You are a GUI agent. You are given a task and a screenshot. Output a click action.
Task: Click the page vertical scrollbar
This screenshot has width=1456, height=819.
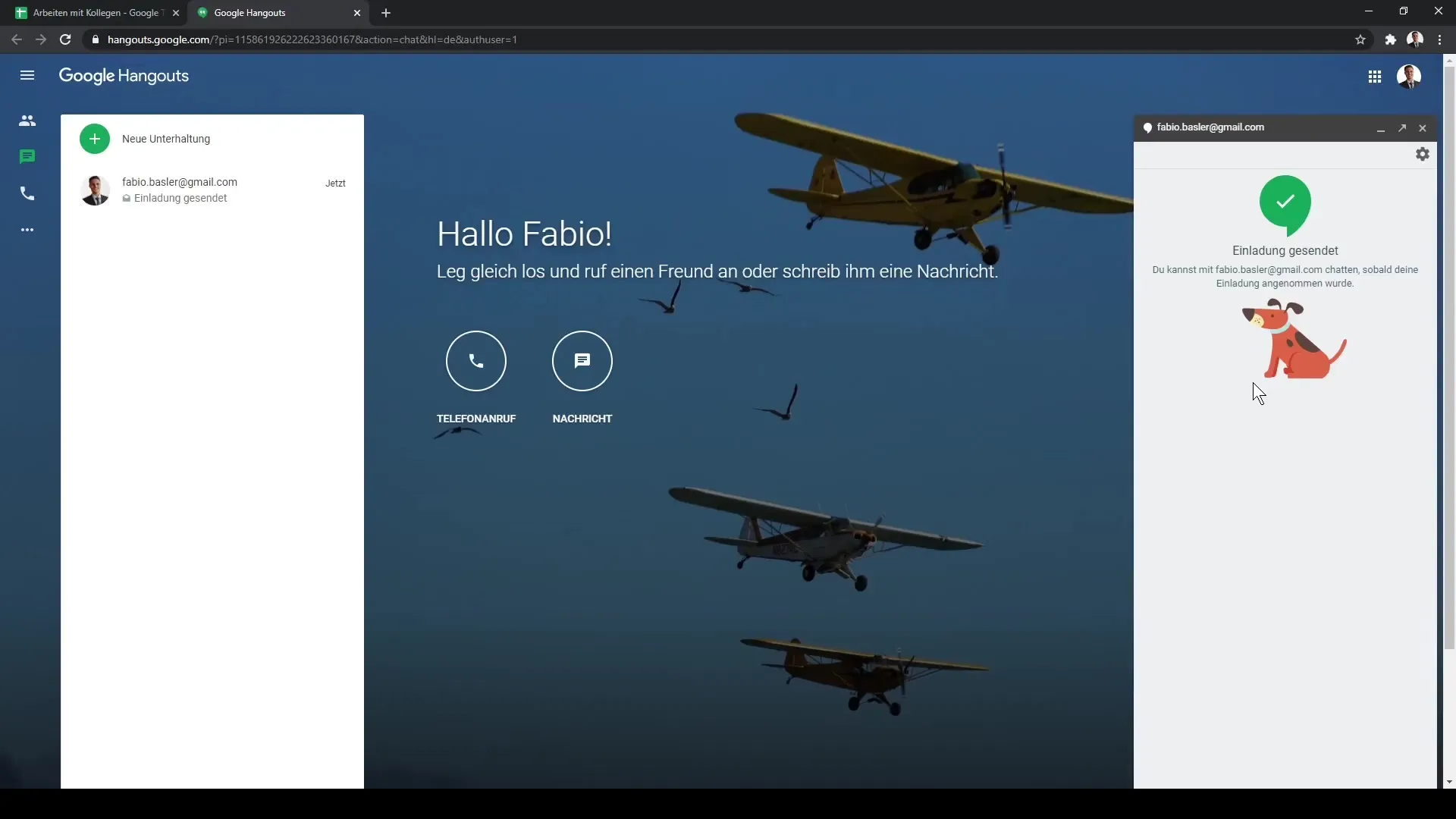(x=1449, y=357)
